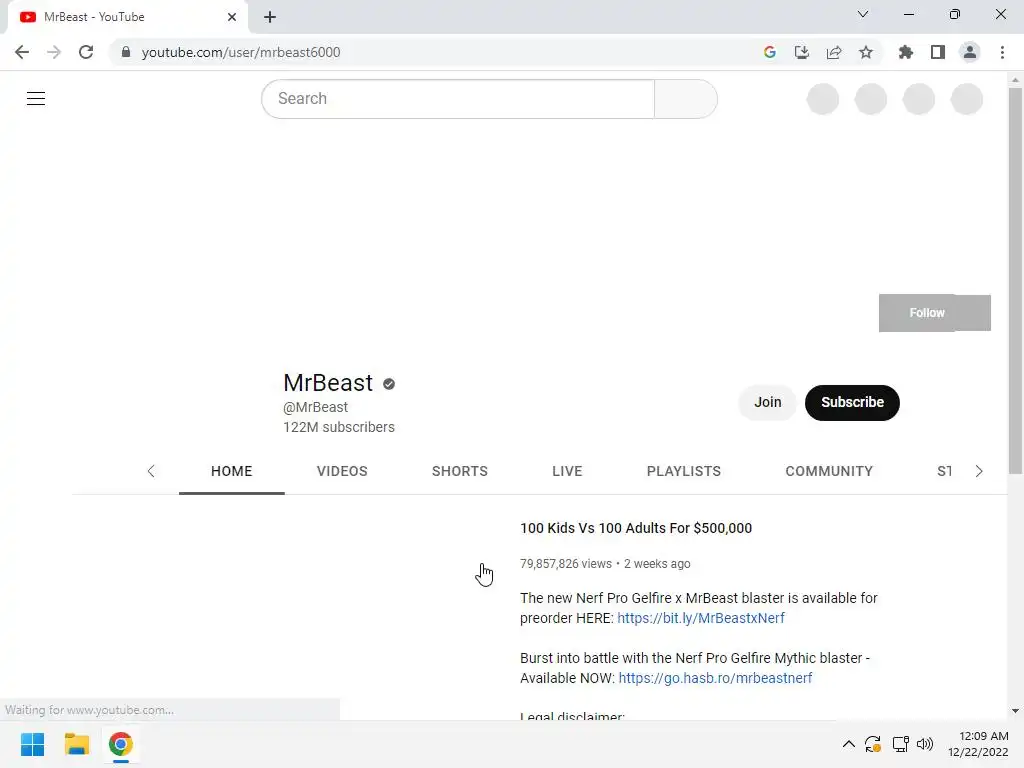
Task: Open the Chrome profile avatar
Action: (x=970, y=52)
